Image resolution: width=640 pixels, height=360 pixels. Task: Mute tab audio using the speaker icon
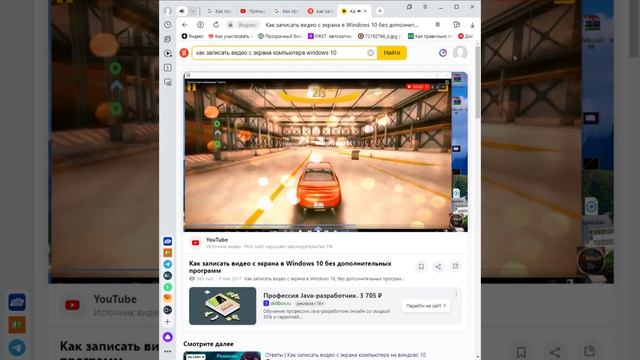pyautogui.click(x=182, y=11)
